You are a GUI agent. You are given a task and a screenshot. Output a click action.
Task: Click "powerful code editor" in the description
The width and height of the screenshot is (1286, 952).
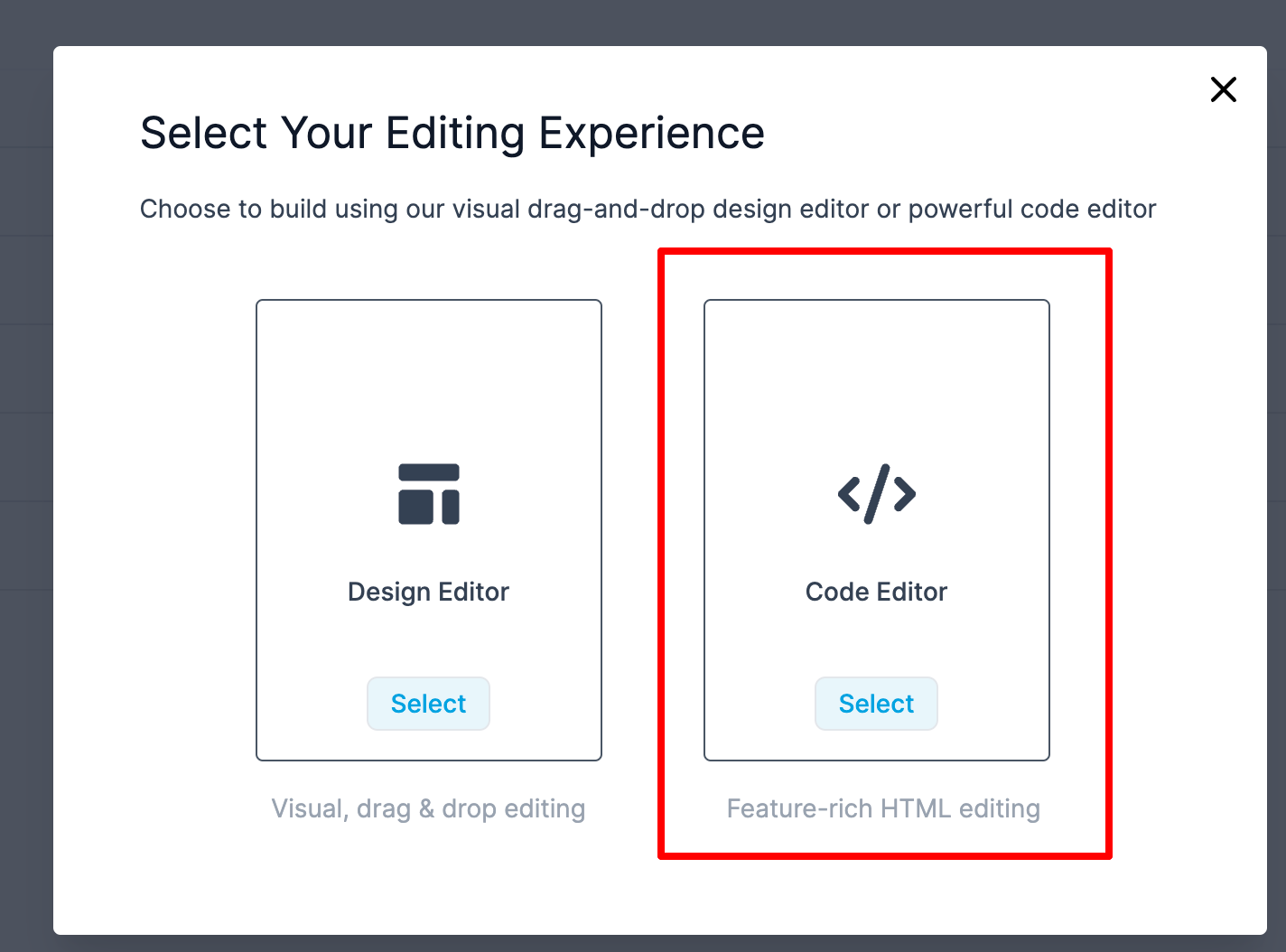(1031, 209)
